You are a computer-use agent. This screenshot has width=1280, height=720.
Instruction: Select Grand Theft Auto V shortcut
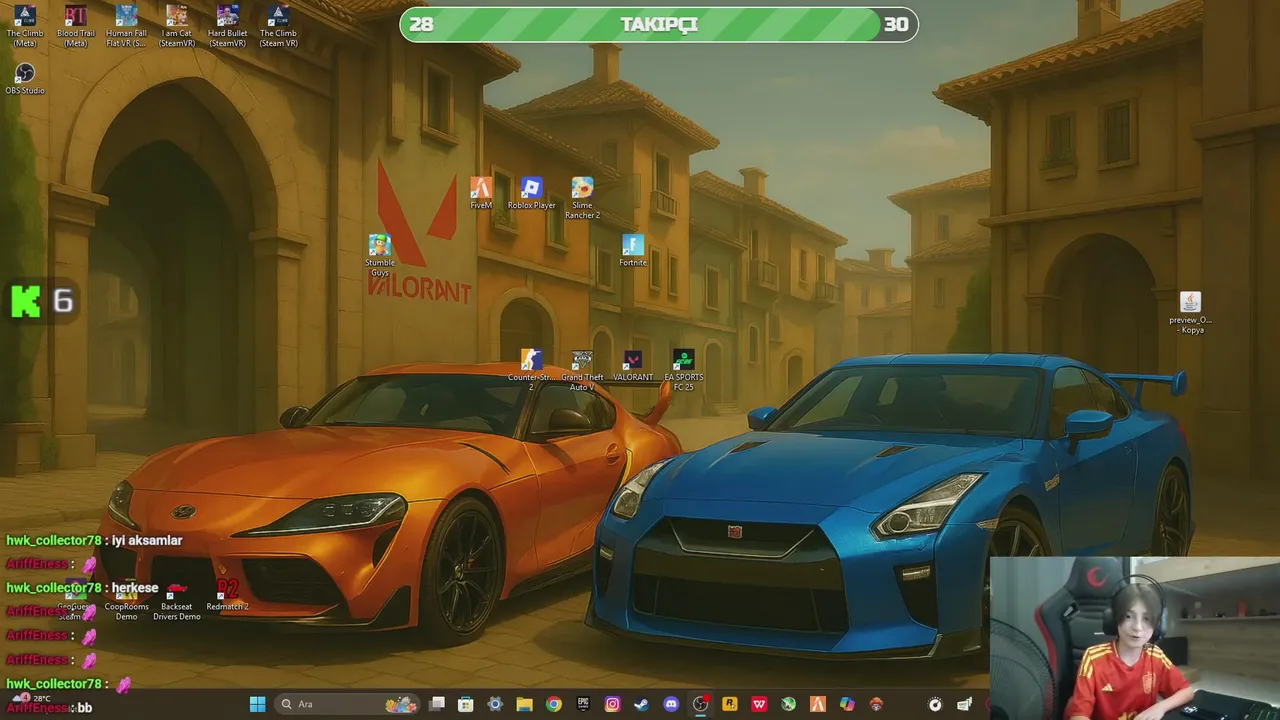[x=582, y=370]
